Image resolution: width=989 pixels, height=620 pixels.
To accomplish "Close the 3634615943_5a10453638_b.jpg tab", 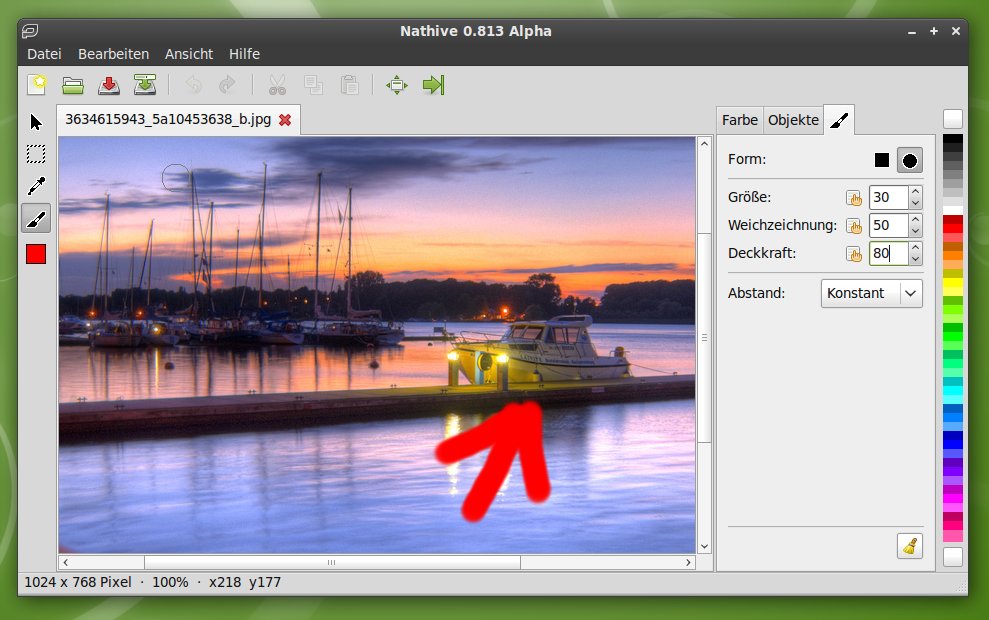I will [x=285, y=120].
